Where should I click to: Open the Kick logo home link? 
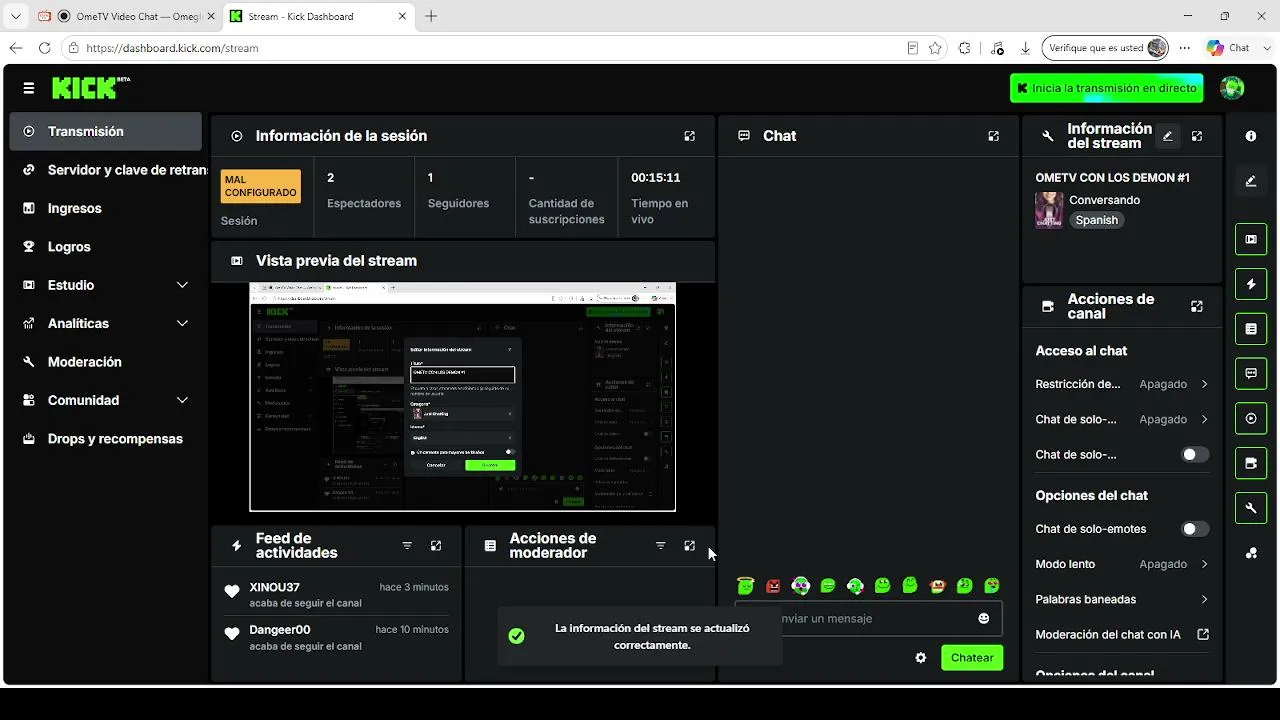[x=91, y=88]
